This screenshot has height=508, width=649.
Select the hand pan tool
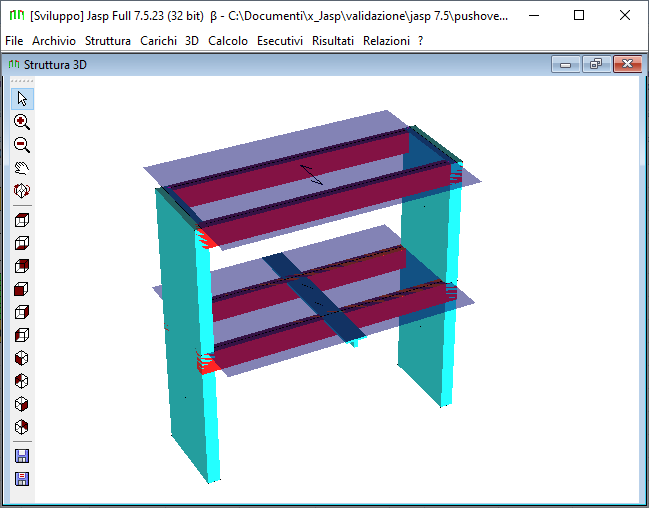[x=22, y=168]
